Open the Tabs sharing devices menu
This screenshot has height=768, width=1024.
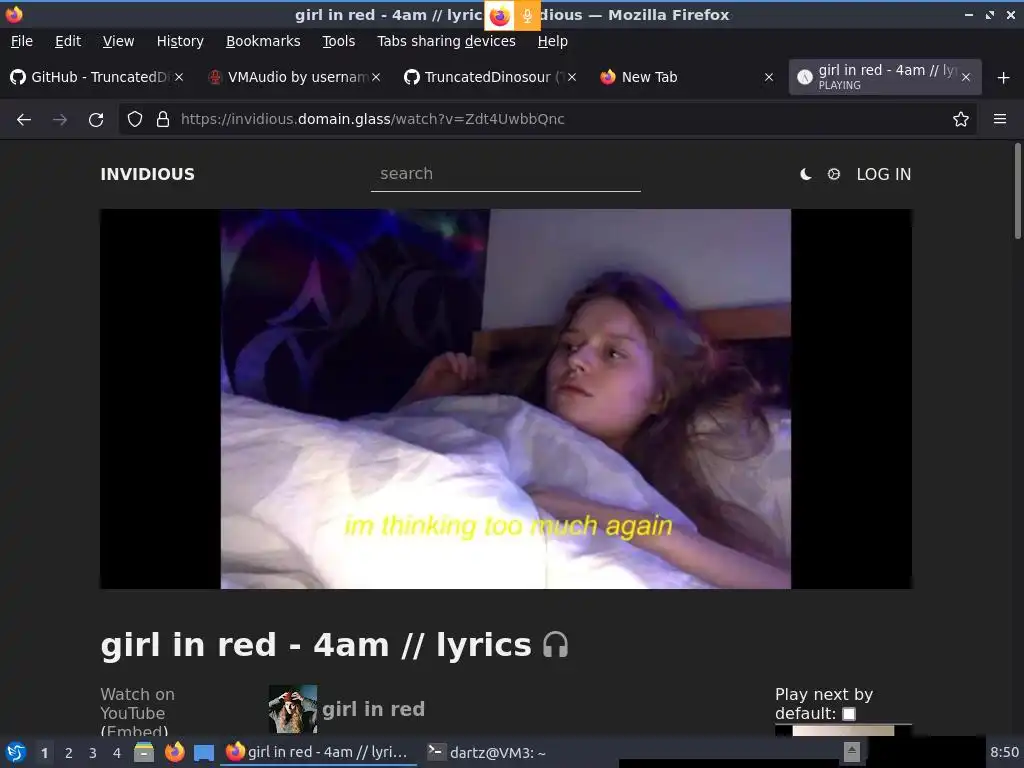click(x=446, y=41)
